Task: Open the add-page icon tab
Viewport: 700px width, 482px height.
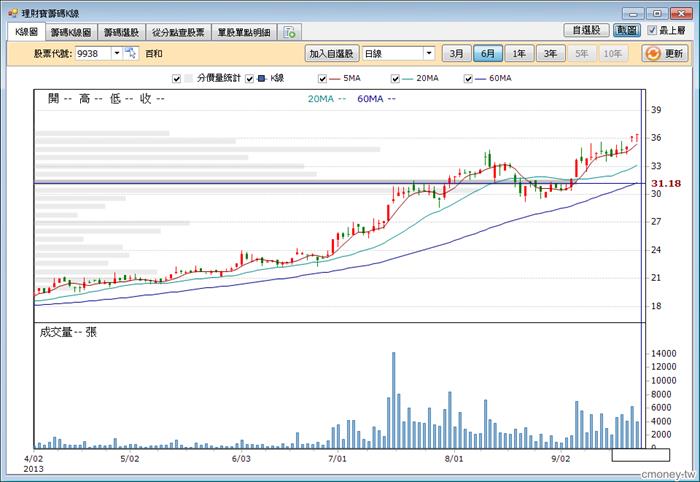Action: (x=289, y=32)
